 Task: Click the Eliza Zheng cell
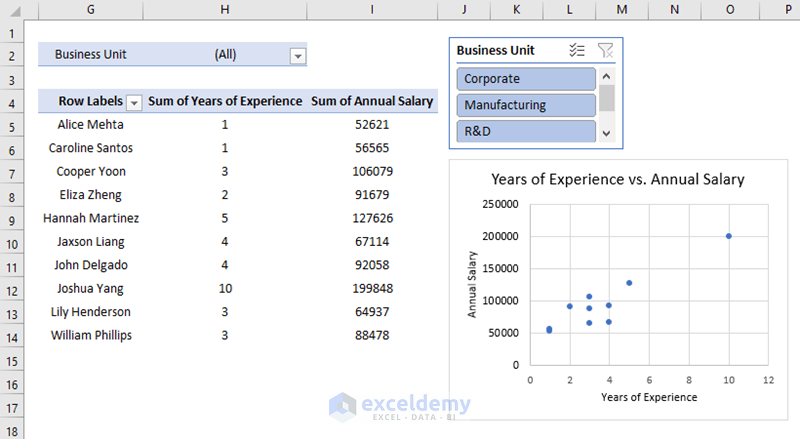tap(90, 195)
